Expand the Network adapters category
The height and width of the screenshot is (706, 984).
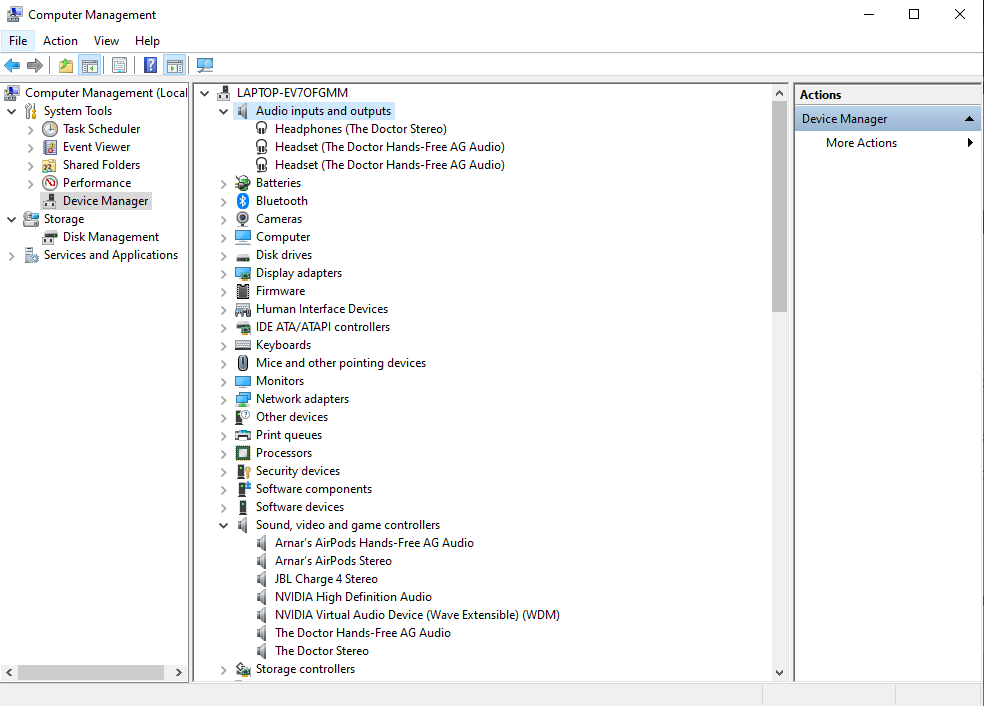coord(223,400)
